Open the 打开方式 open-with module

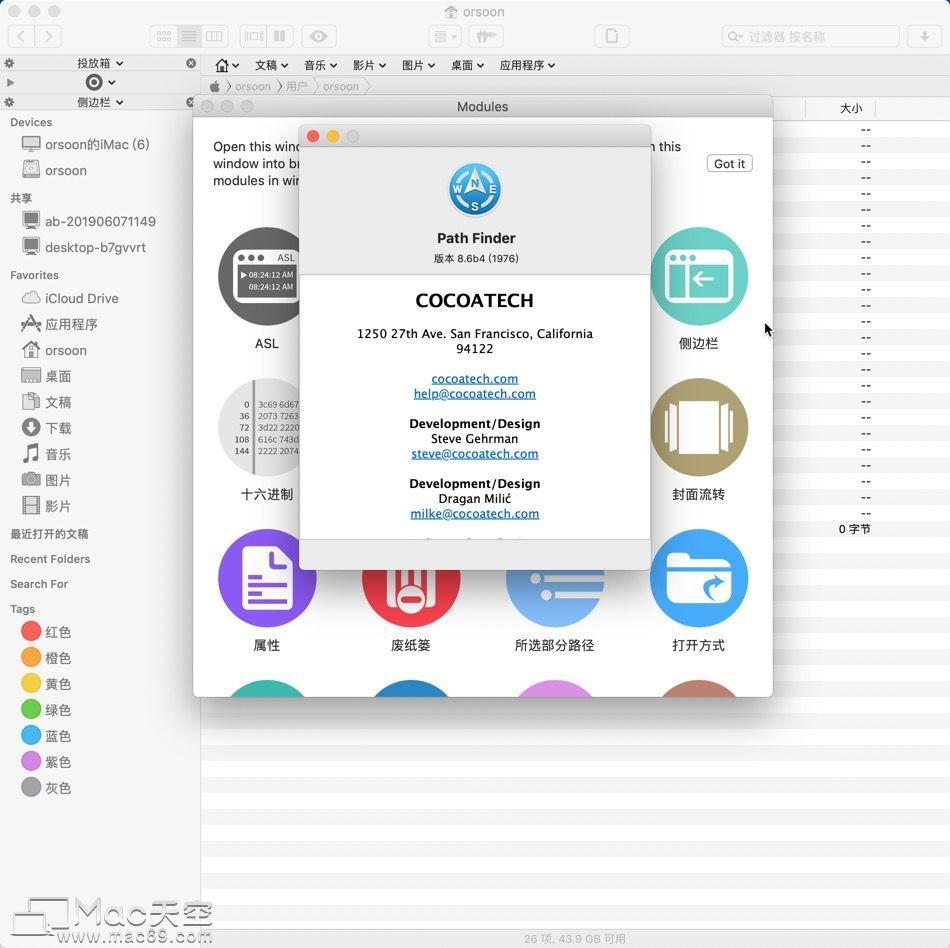point(699,578)
